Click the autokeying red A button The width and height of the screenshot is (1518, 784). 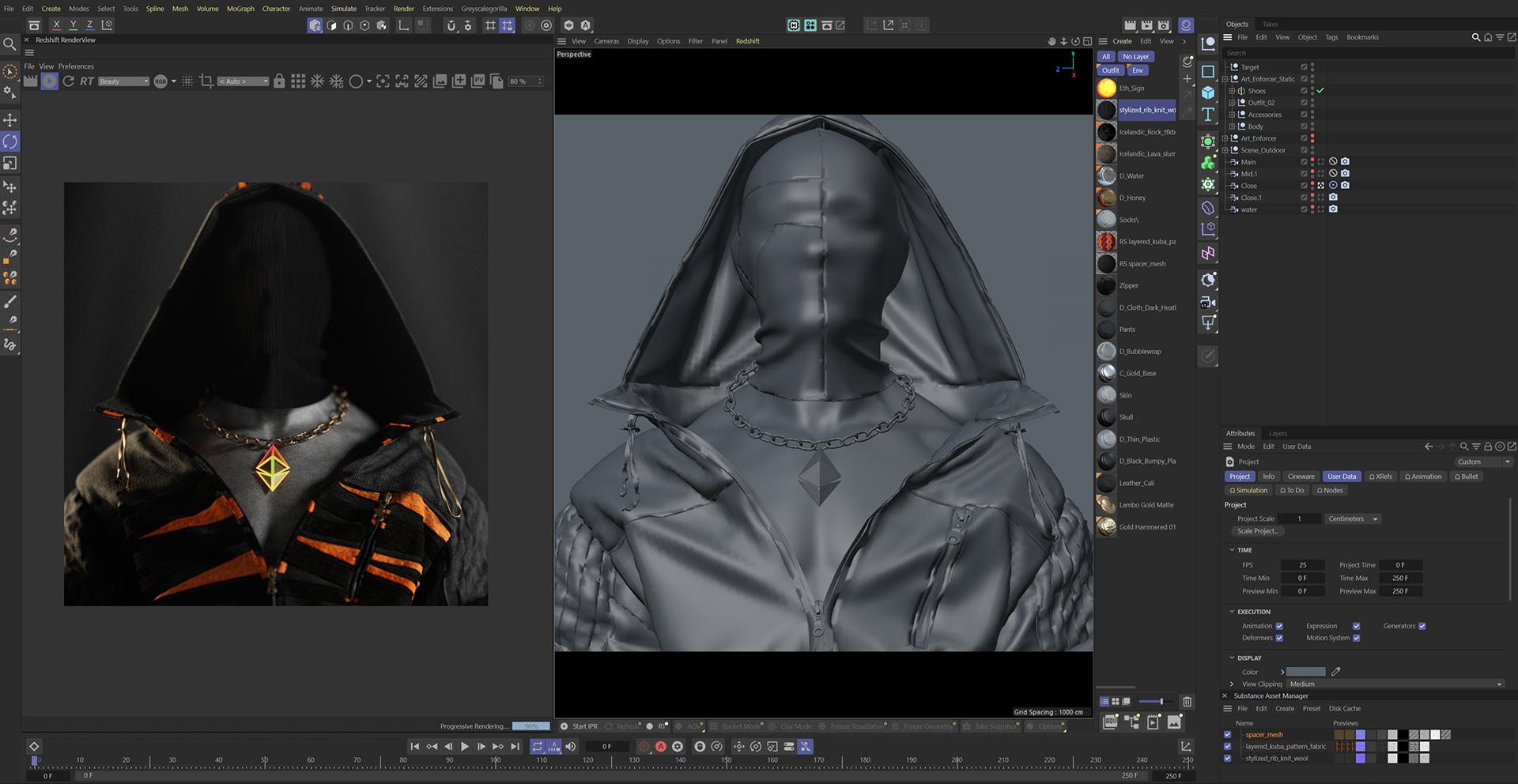pos(661,746)
